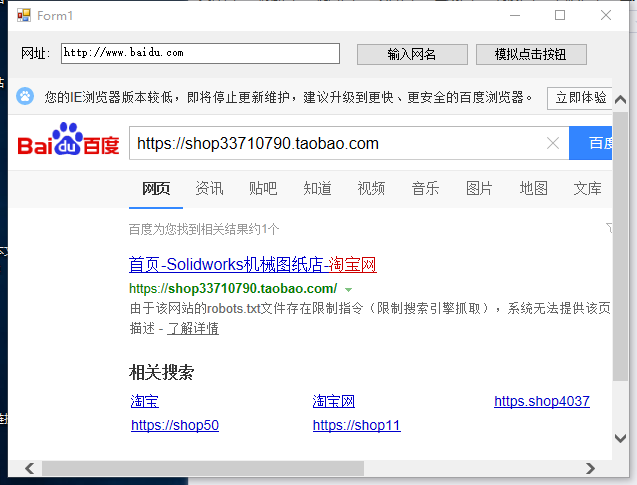Open the 地图 tab
The height and width of the screenshot is (485, 637).
pos(533,188)
